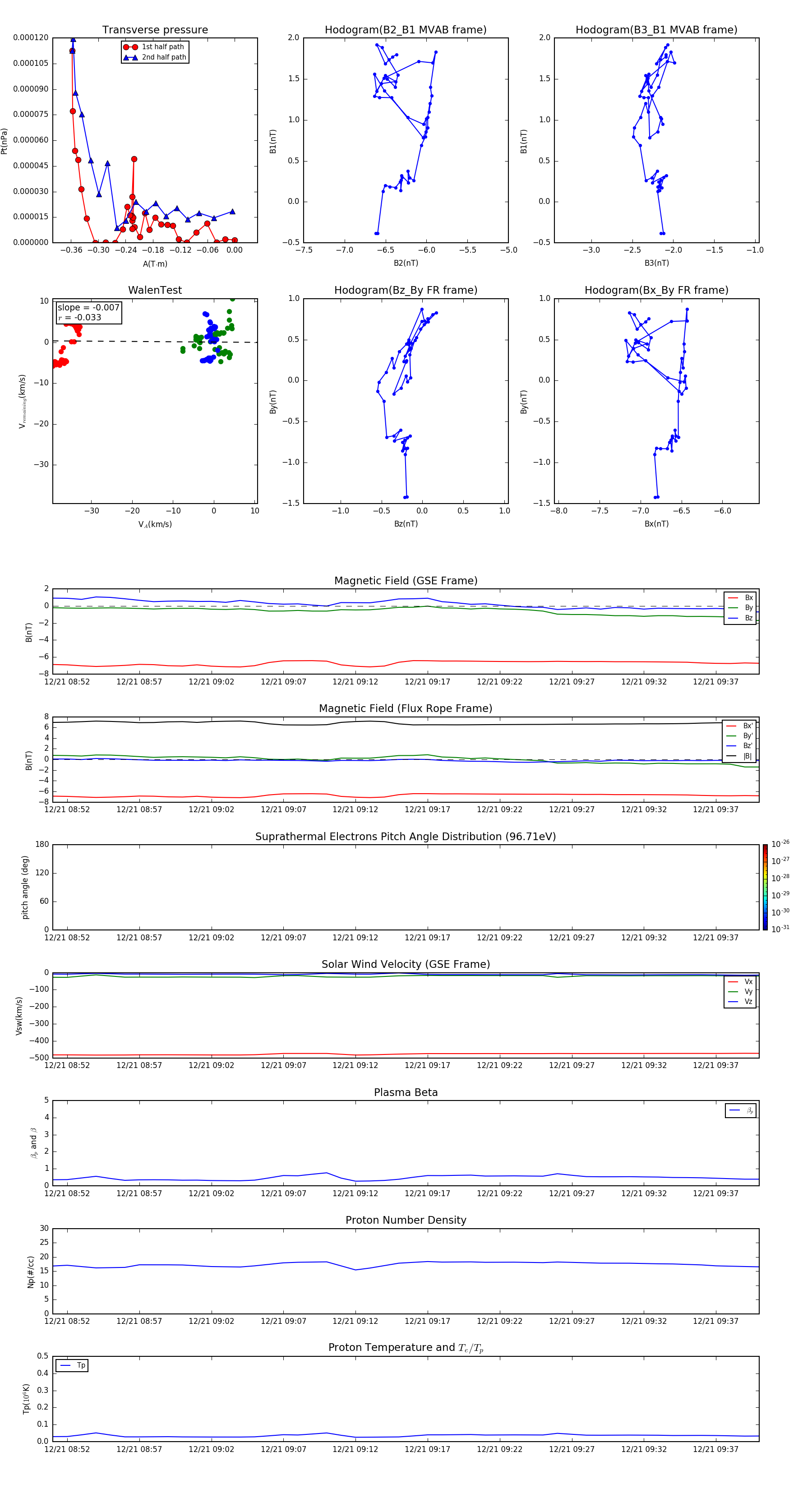Viewport: 812px width, 1489px height.
Task: Click the 'A(T·m)' x-axis label
Action: pos(155,264)
